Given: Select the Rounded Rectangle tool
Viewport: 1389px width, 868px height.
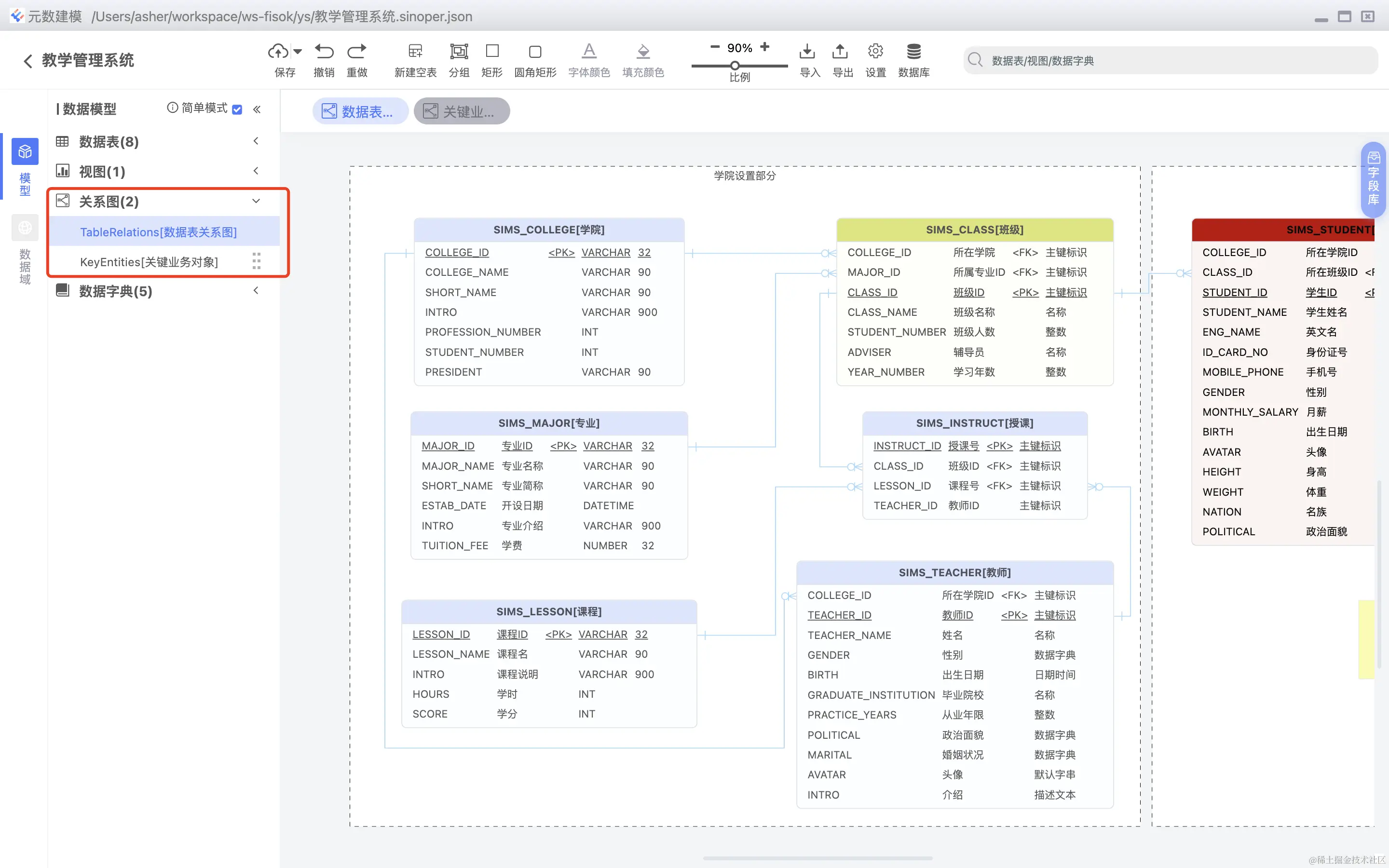Looking at the screenshot, I should tap(534, 52).
